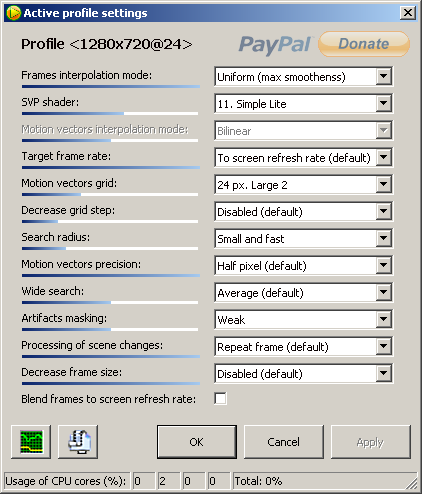Screen dimensions: 422x494
Task: Expand the Search radius dropdown
Action: [303, 239]
